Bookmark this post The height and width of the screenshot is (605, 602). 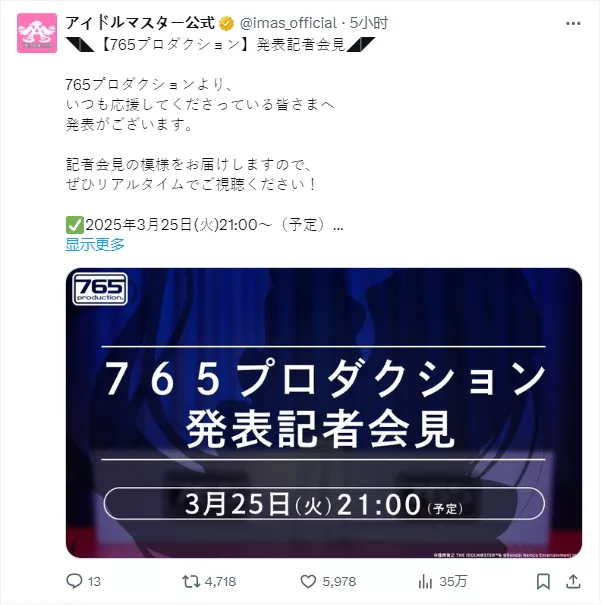[x=543, y=581]
